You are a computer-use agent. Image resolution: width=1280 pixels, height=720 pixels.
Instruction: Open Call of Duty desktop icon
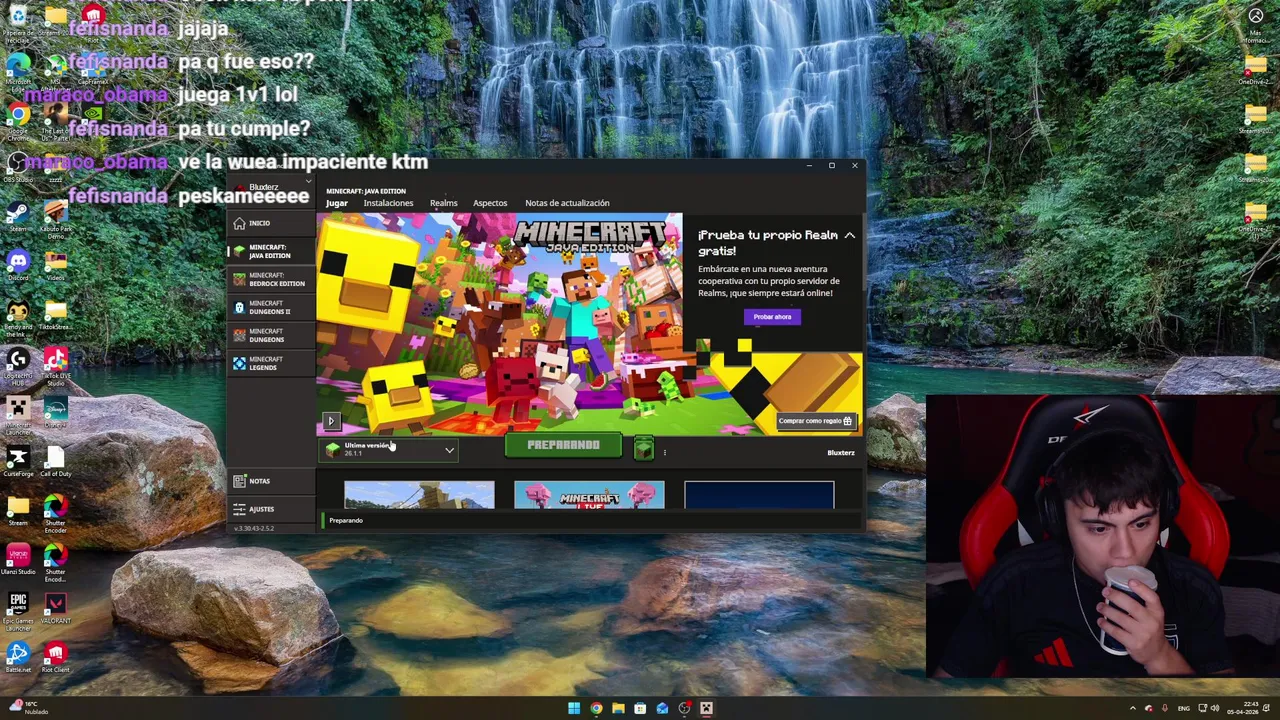[x=55, y=461]
